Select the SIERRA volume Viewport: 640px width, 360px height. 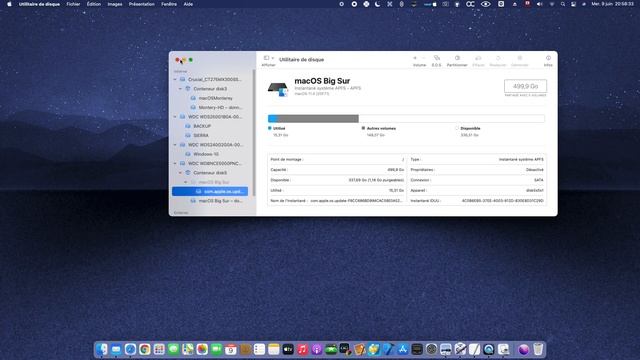tap(210, 136)
